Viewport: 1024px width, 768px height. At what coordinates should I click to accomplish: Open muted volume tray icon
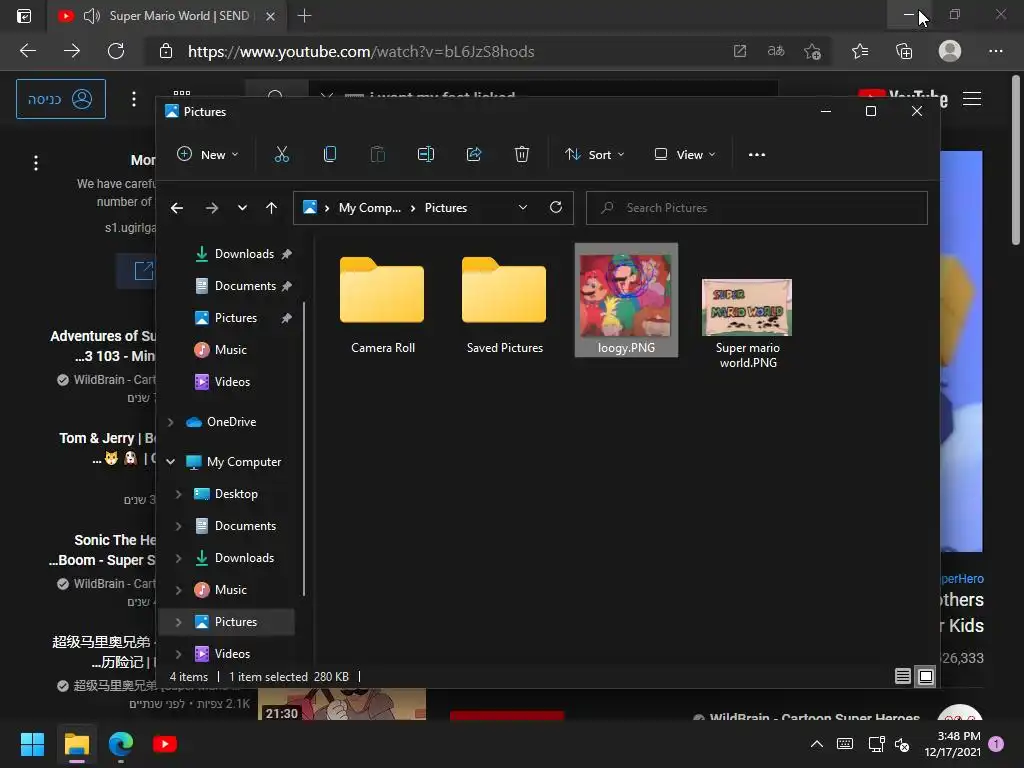point(902,744)
